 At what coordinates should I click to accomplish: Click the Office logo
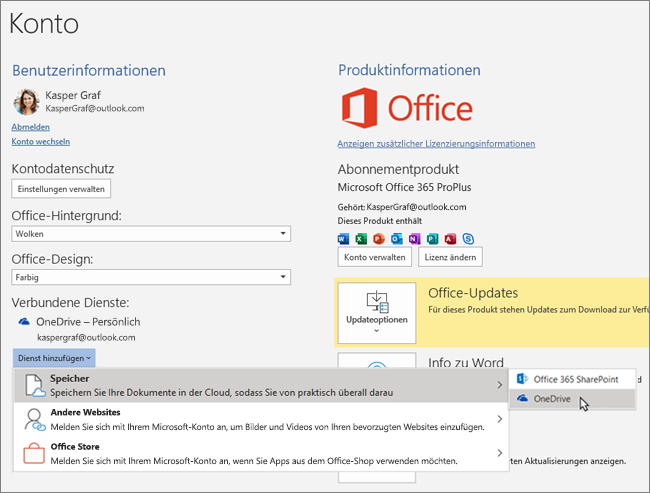pos(407,108)
